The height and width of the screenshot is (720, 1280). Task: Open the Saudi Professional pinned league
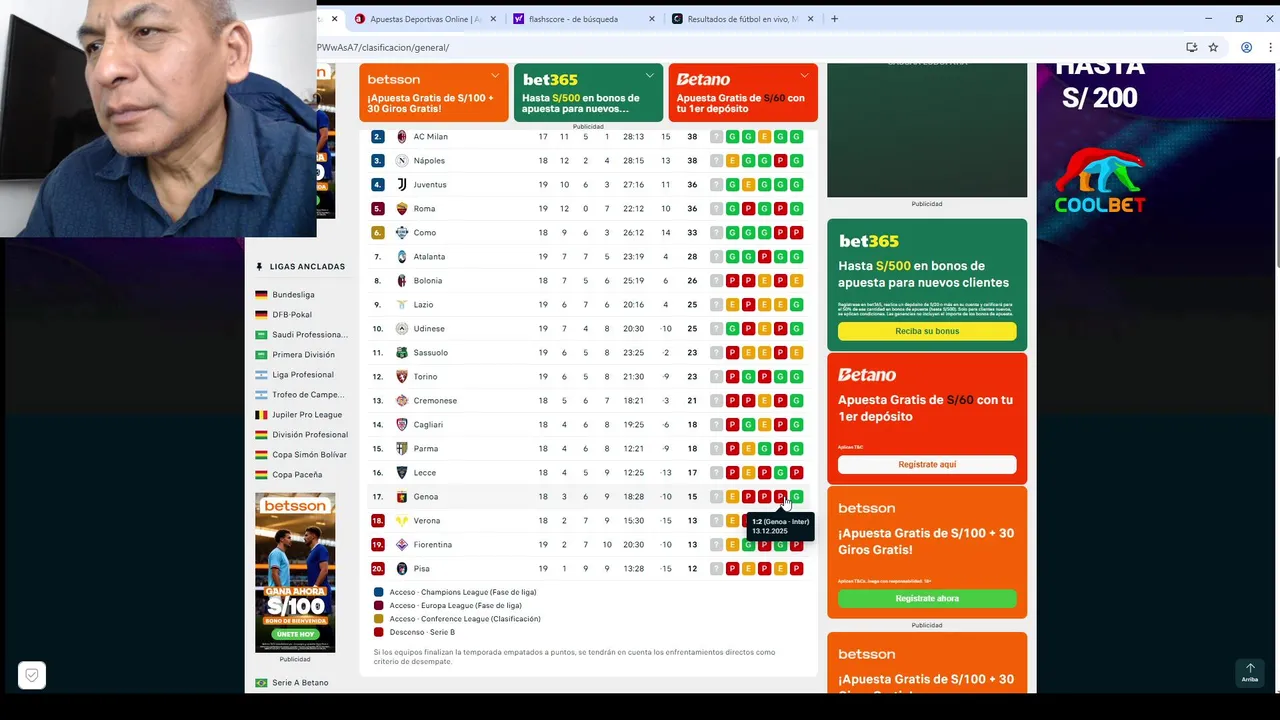point(310,335)
